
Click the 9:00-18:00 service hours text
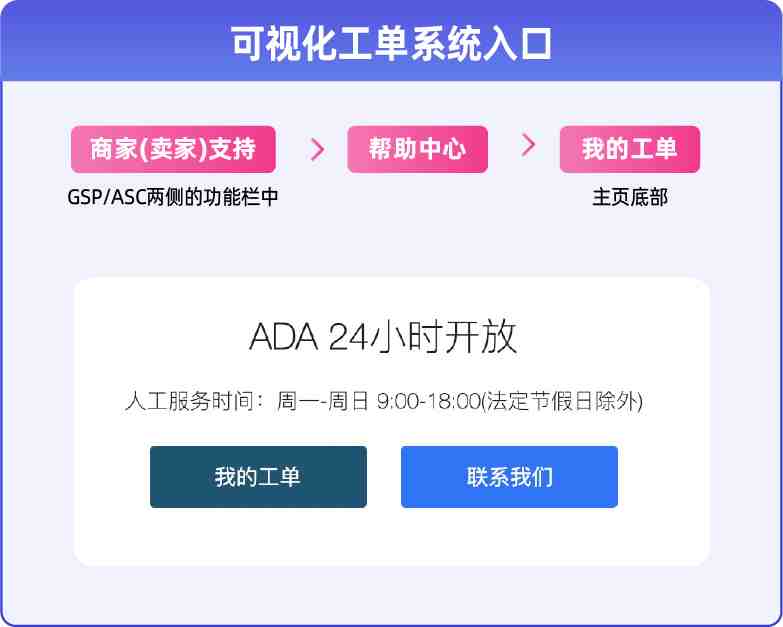click(x=428, y=401)
